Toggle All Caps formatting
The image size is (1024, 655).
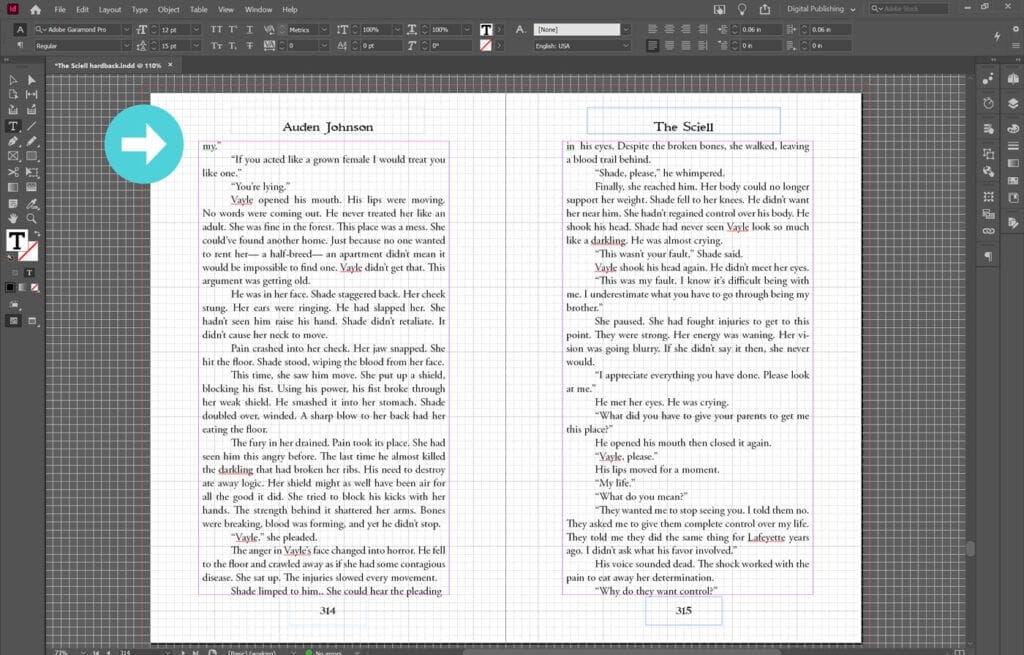point(217,29)
